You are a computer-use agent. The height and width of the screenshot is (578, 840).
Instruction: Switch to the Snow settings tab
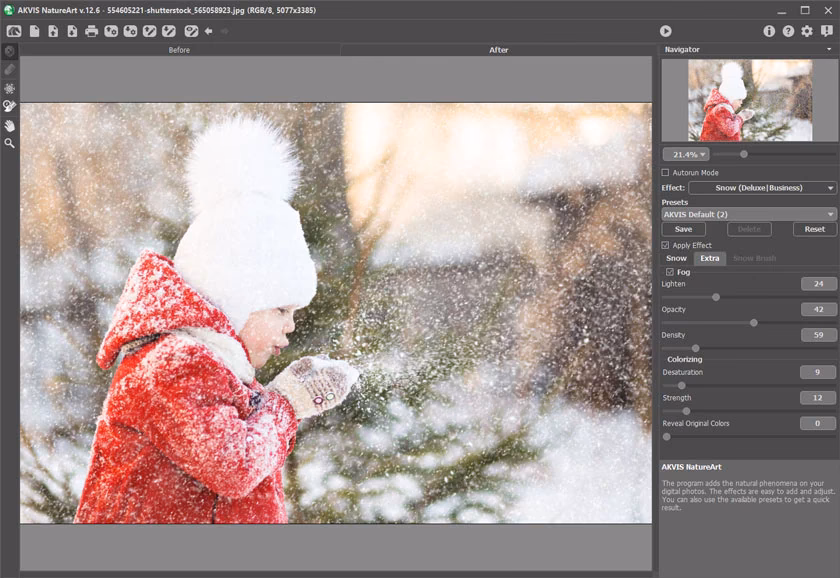(x=676, y=259)
